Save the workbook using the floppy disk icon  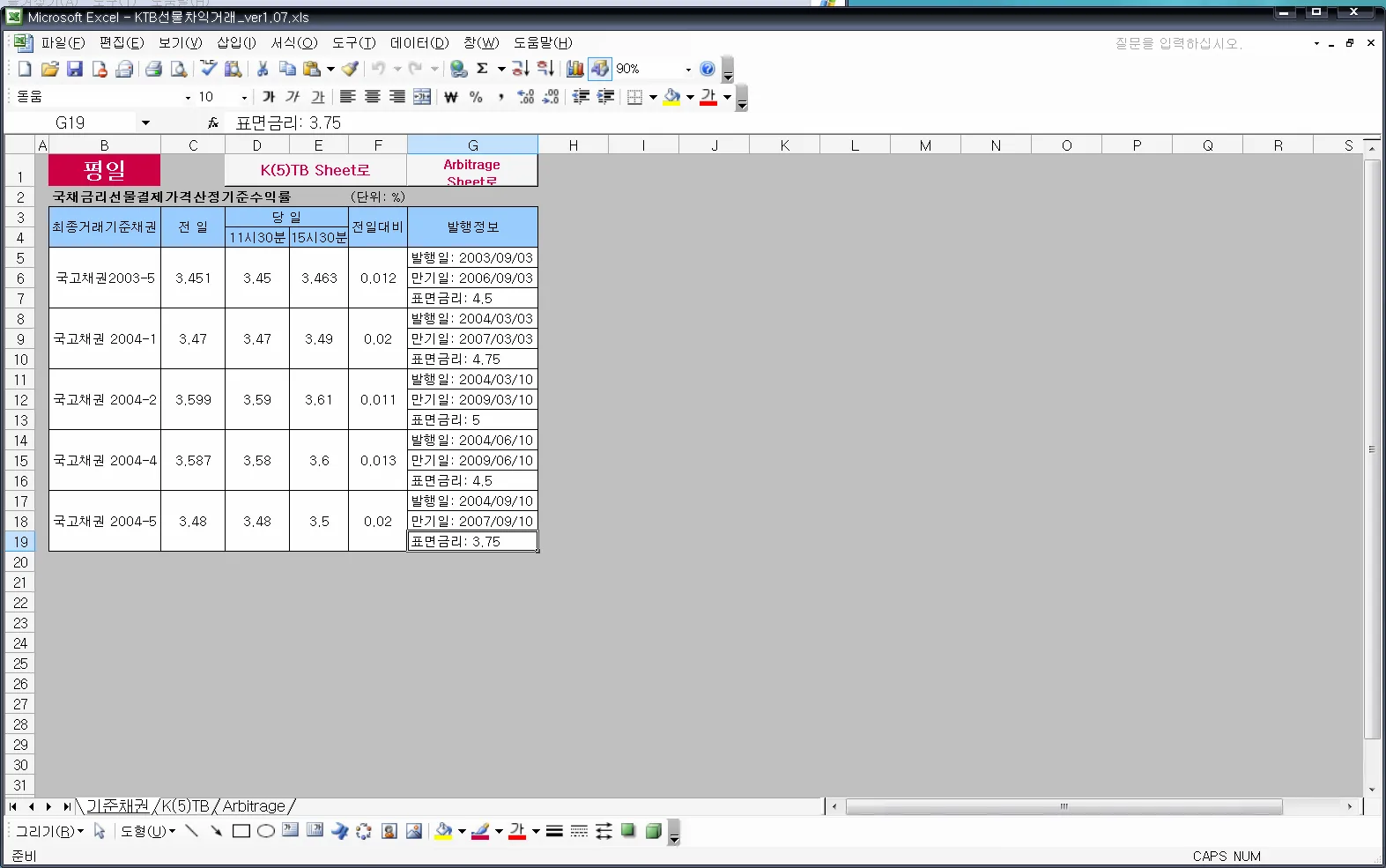coord(75,69)
